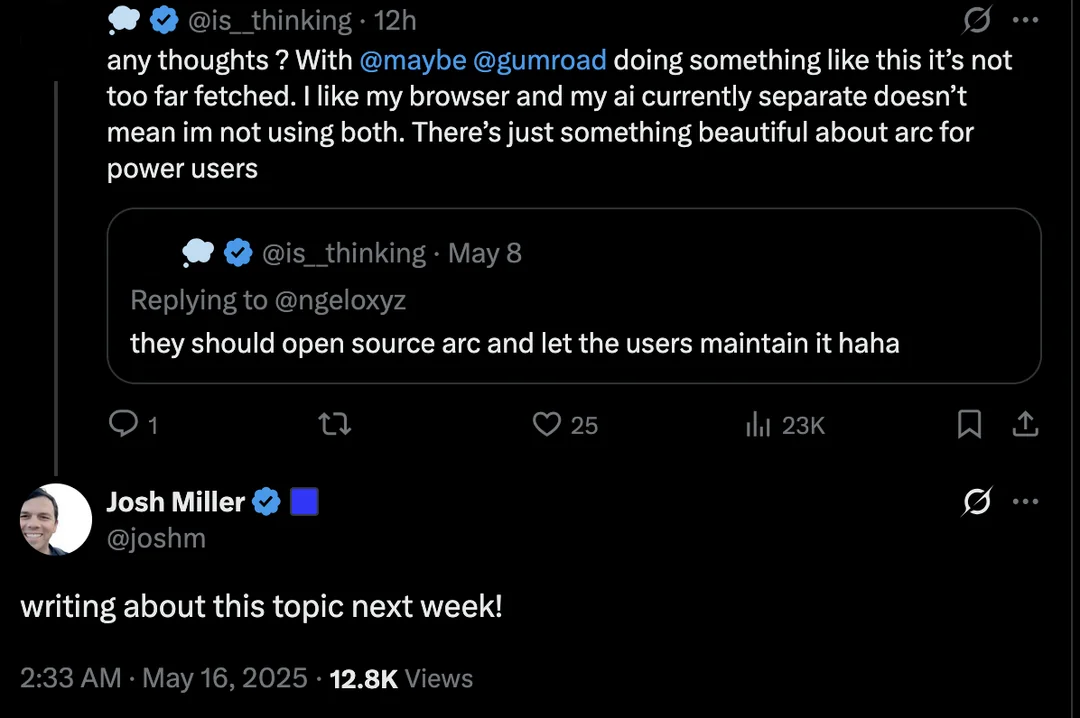Open more options on top tweet
The width and height of the screenshot is (1080, 718).
pos(1025,19)
